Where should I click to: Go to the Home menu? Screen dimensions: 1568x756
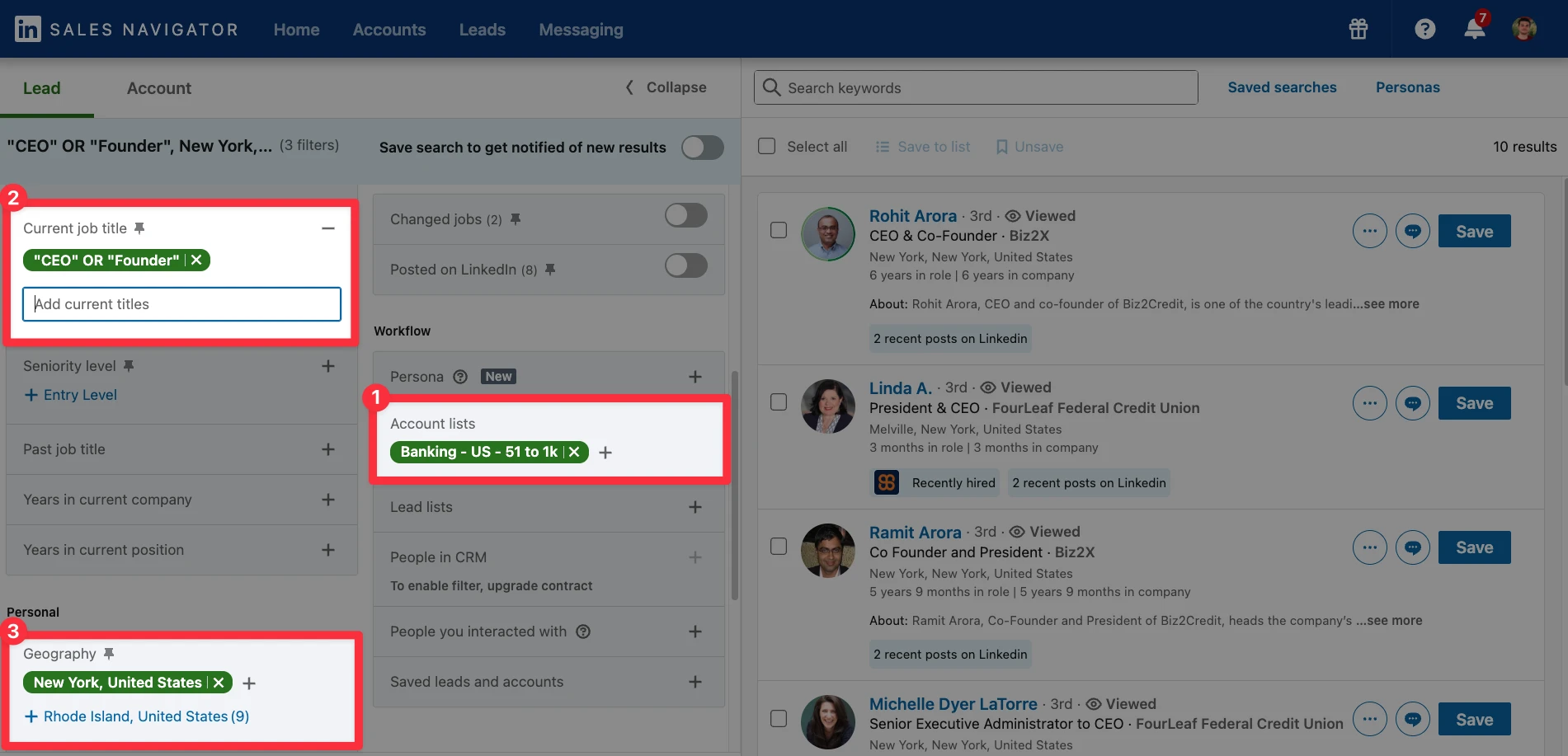(296, 30)
